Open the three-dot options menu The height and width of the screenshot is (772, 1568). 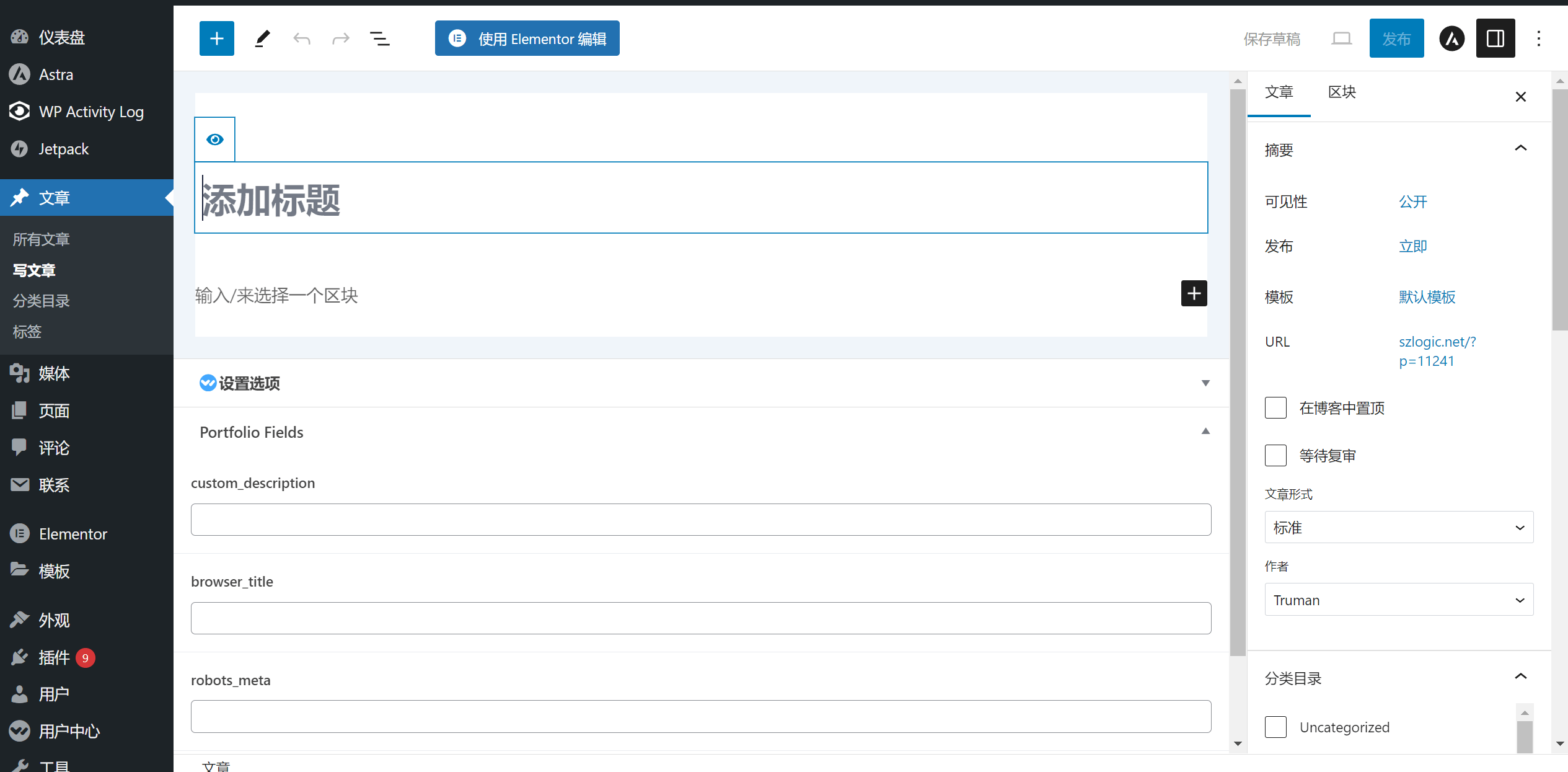tap(1539, 38)
